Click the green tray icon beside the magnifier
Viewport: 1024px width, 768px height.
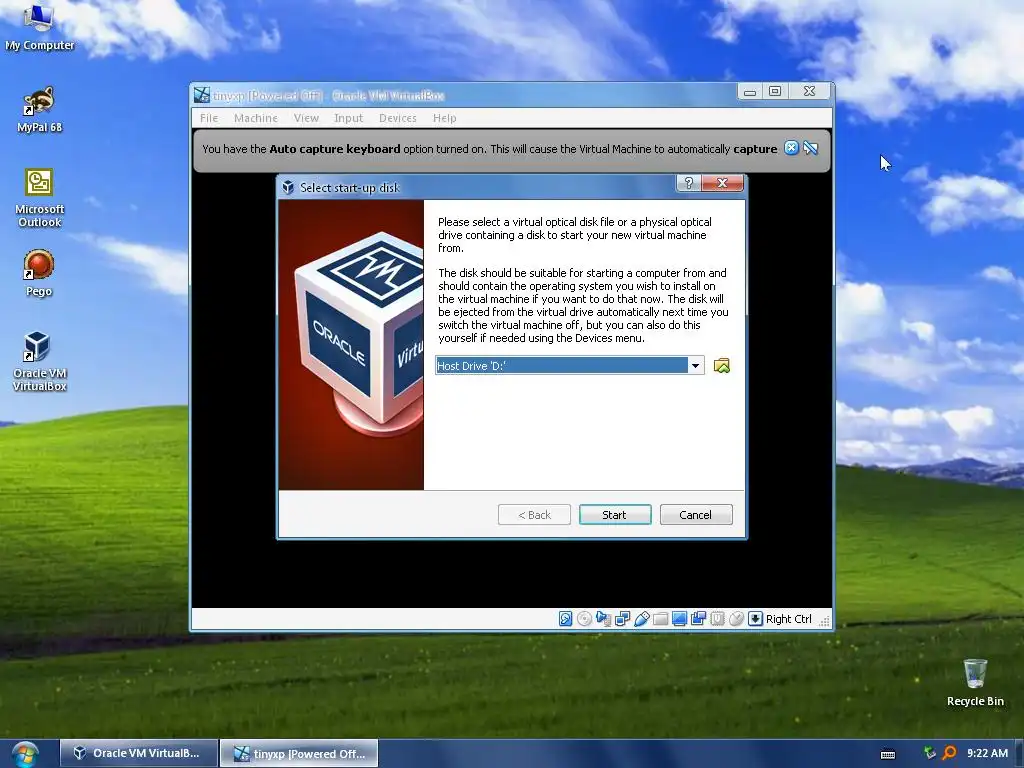tap(930, 753)
